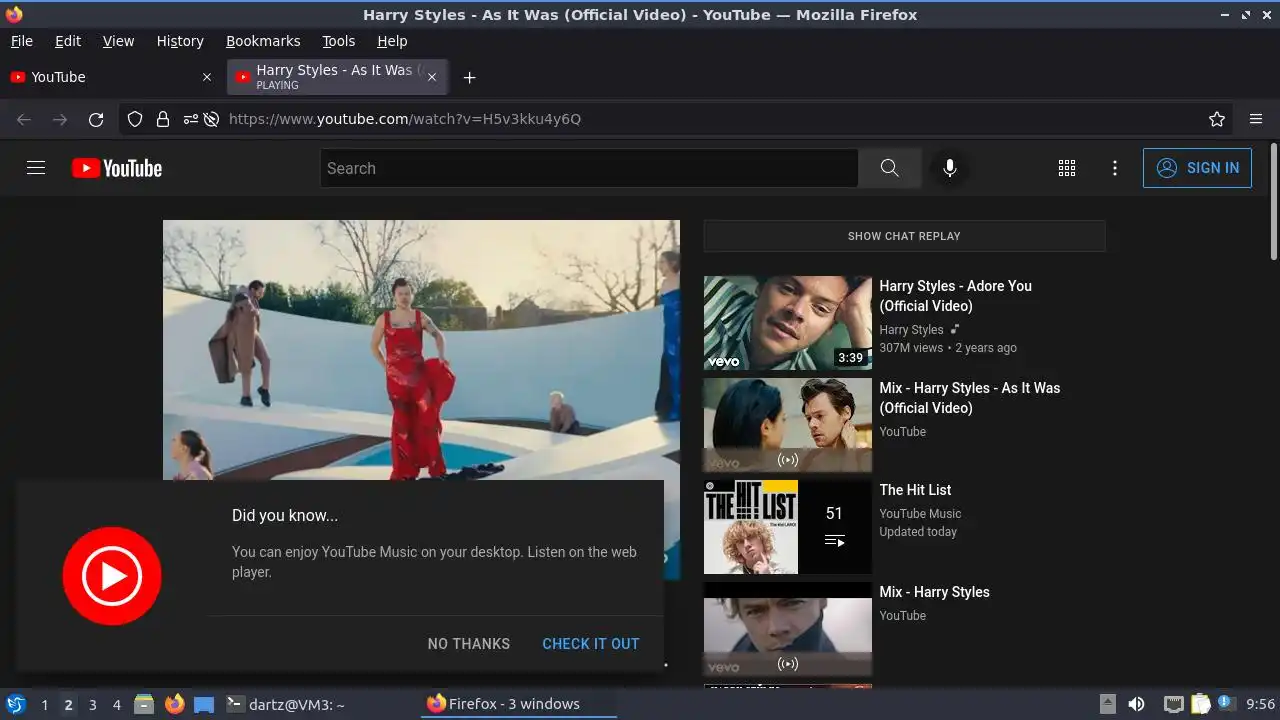Open the Mix - Harry Styles - As It Was thumbnail
Viewport: 1280px width, 720px height.
pos(787,425)
